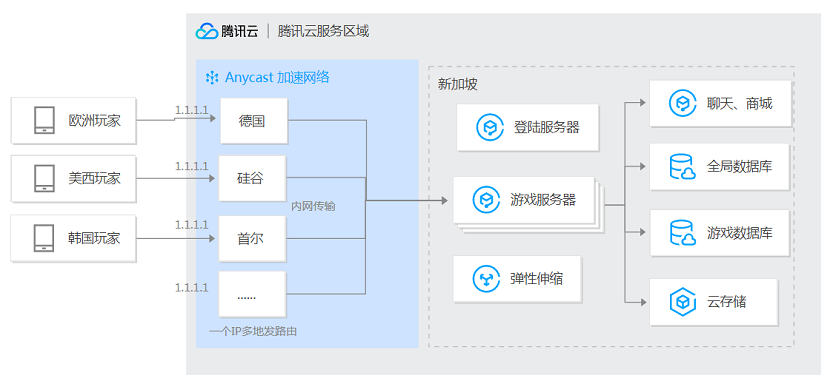Click the 1.1.1.1 label beside ellipsis node
The height and width of the screenshot is (381, 830).
192,288
